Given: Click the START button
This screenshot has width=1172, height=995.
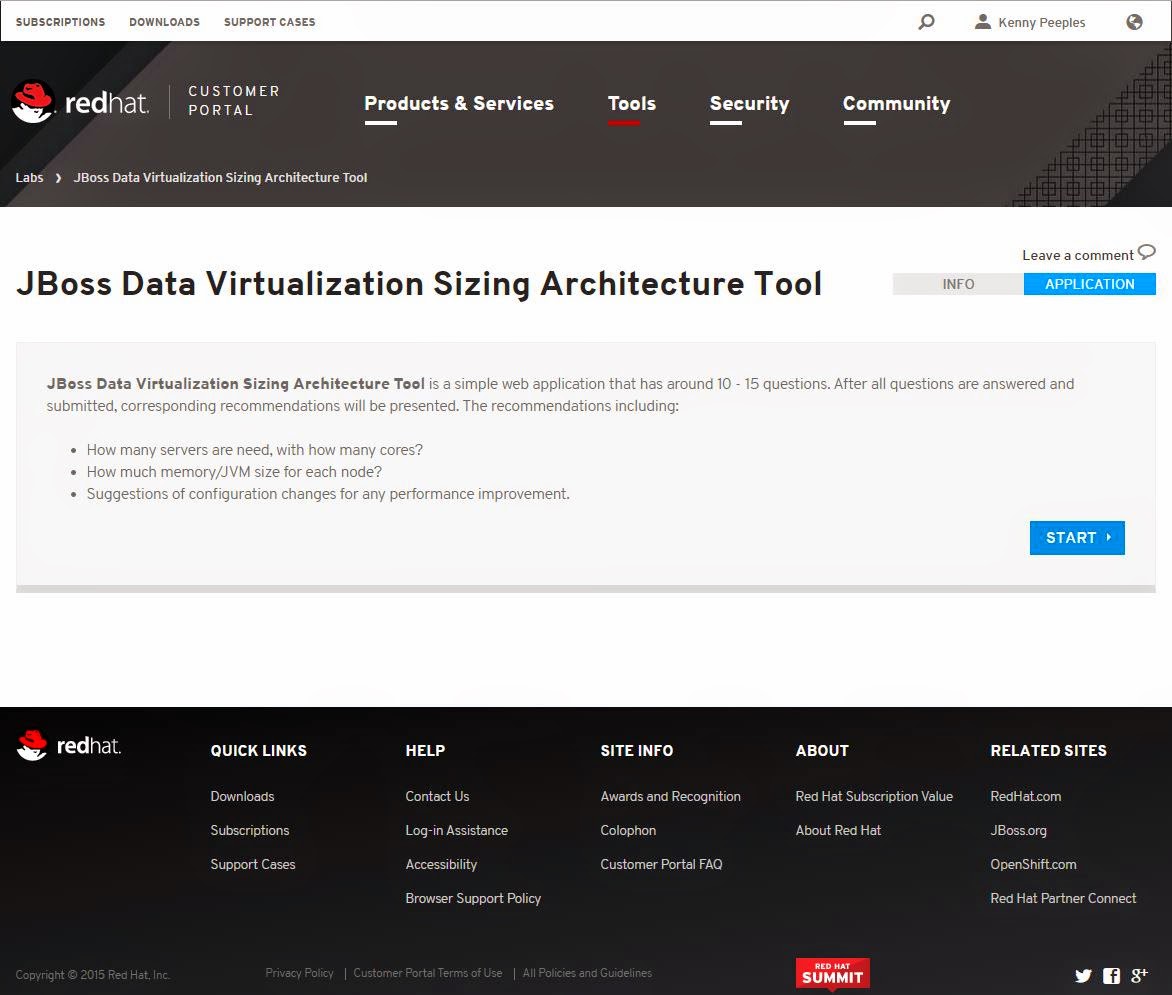Looking at the screenshot, I should [1077, 537].
